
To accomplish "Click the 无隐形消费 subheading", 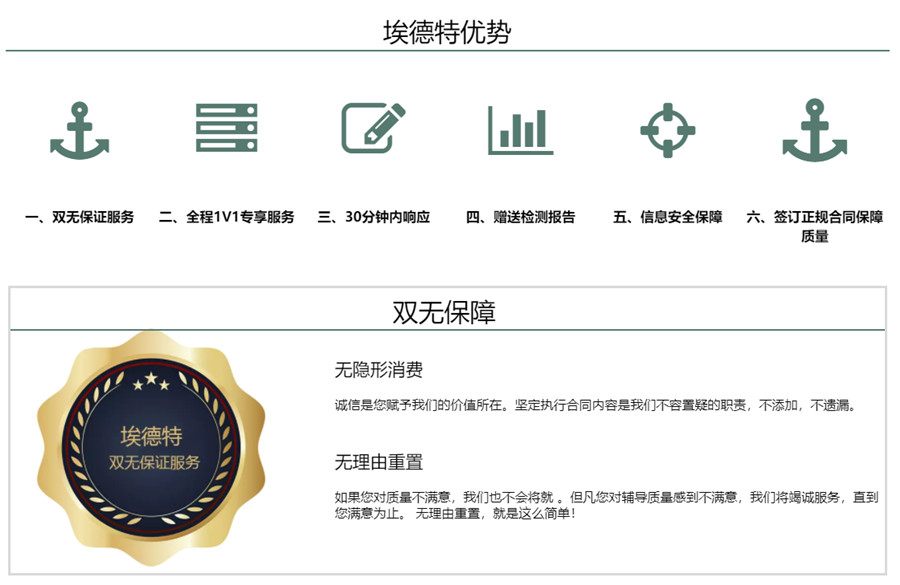I will point(379,370).
